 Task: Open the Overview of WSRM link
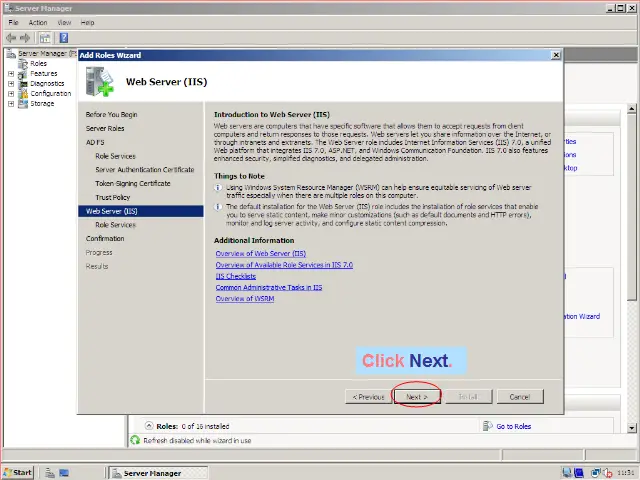click(244, 299)
